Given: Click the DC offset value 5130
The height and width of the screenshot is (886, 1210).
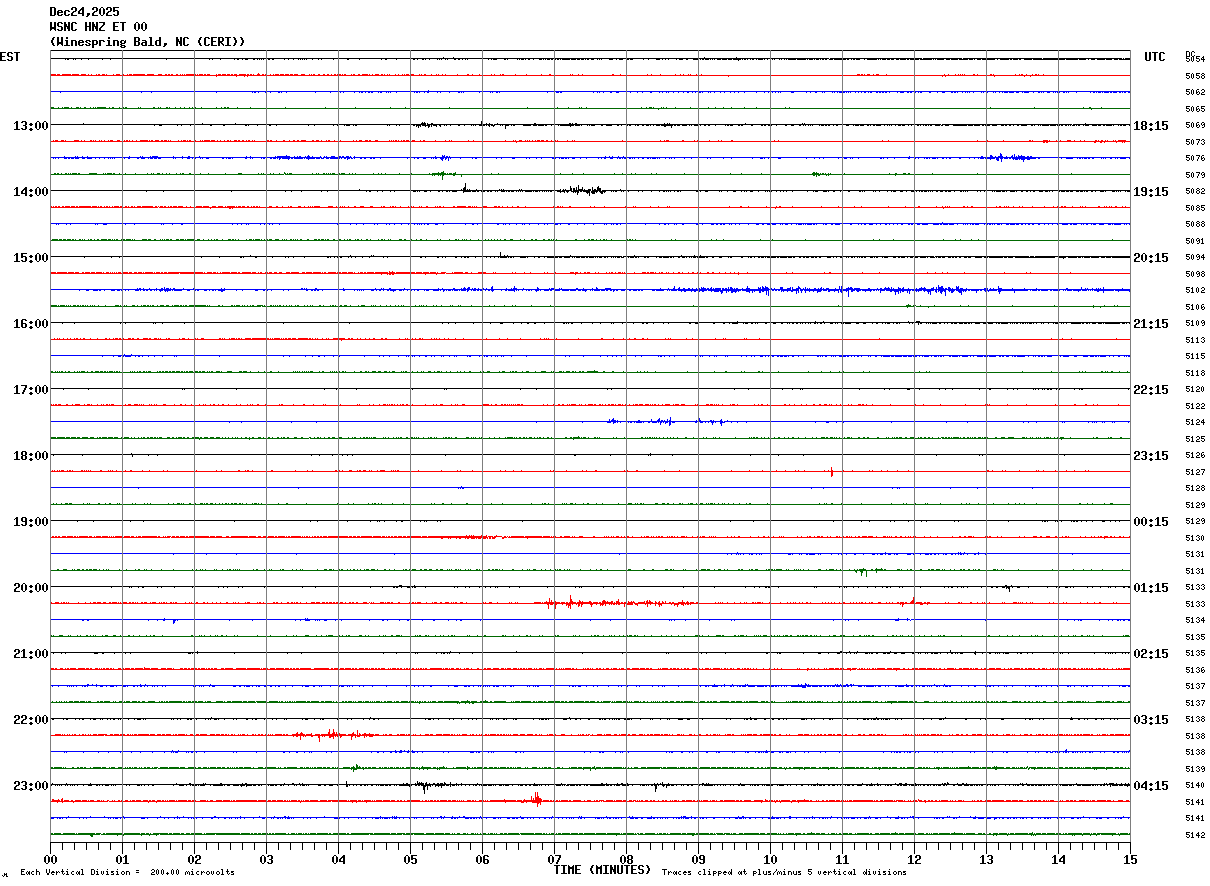Looking at the screenshot, I should tap(1195, 539).
